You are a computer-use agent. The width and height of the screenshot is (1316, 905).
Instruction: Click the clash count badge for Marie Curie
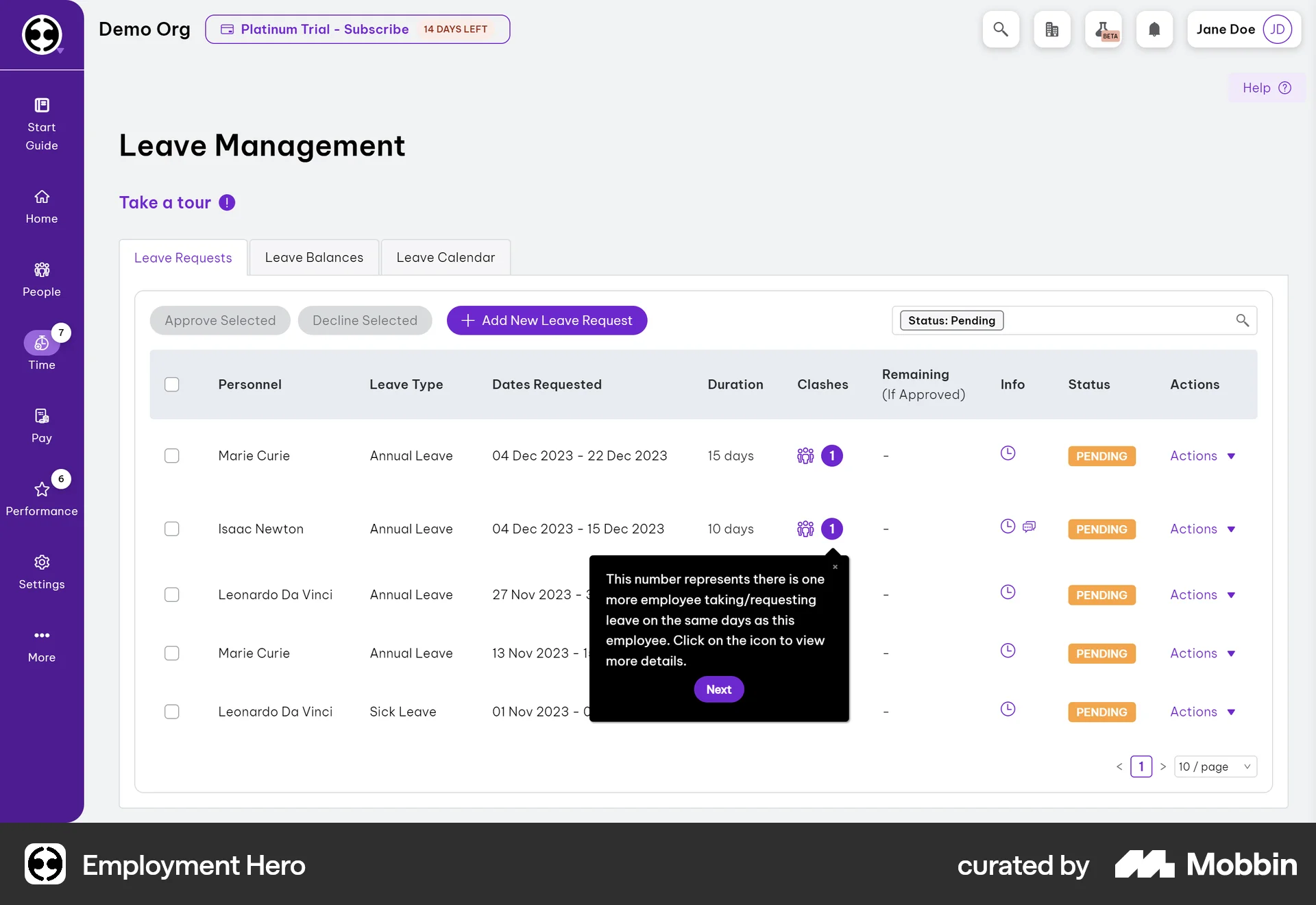coord(832,455)
